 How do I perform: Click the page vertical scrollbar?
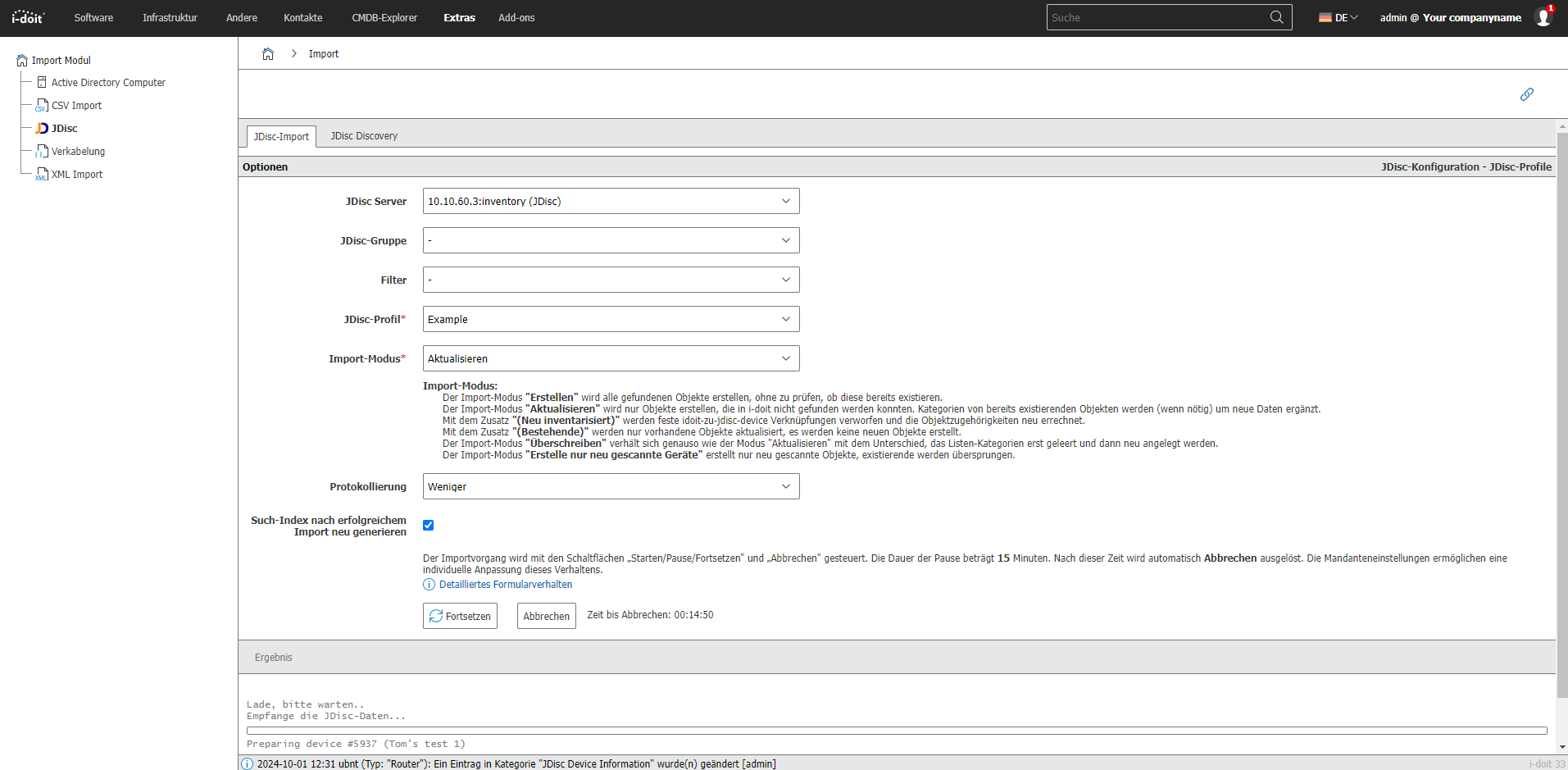coord(1562,414)
